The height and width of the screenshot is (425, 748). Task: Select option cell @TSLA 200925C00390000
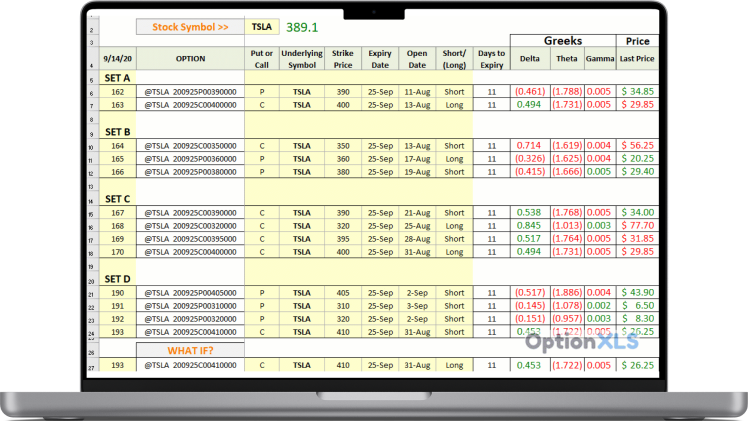click(190, 213)
